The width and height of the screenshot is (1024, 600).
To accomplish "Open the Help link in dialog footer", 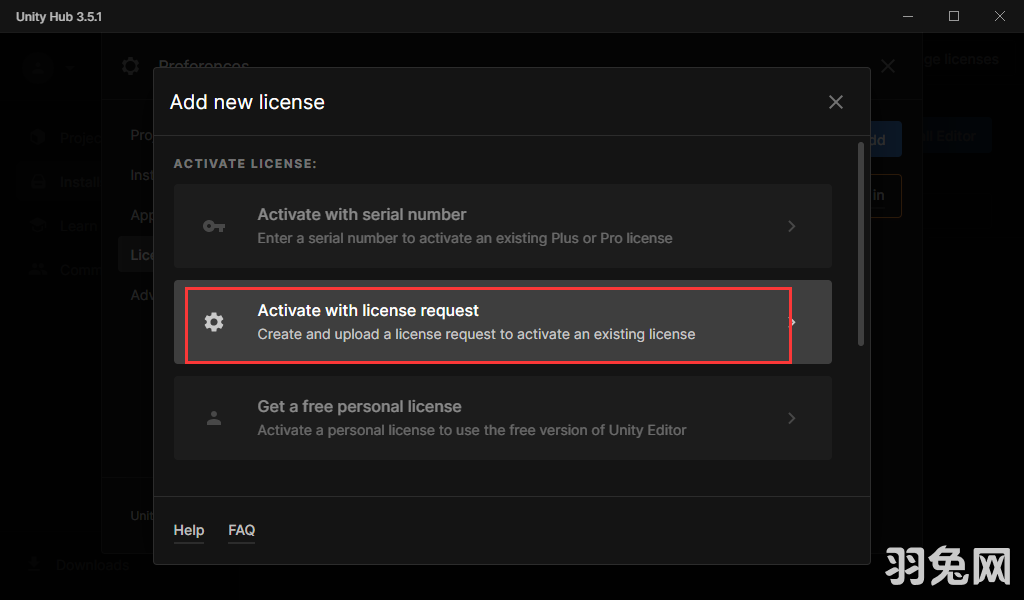I will 189,530.
